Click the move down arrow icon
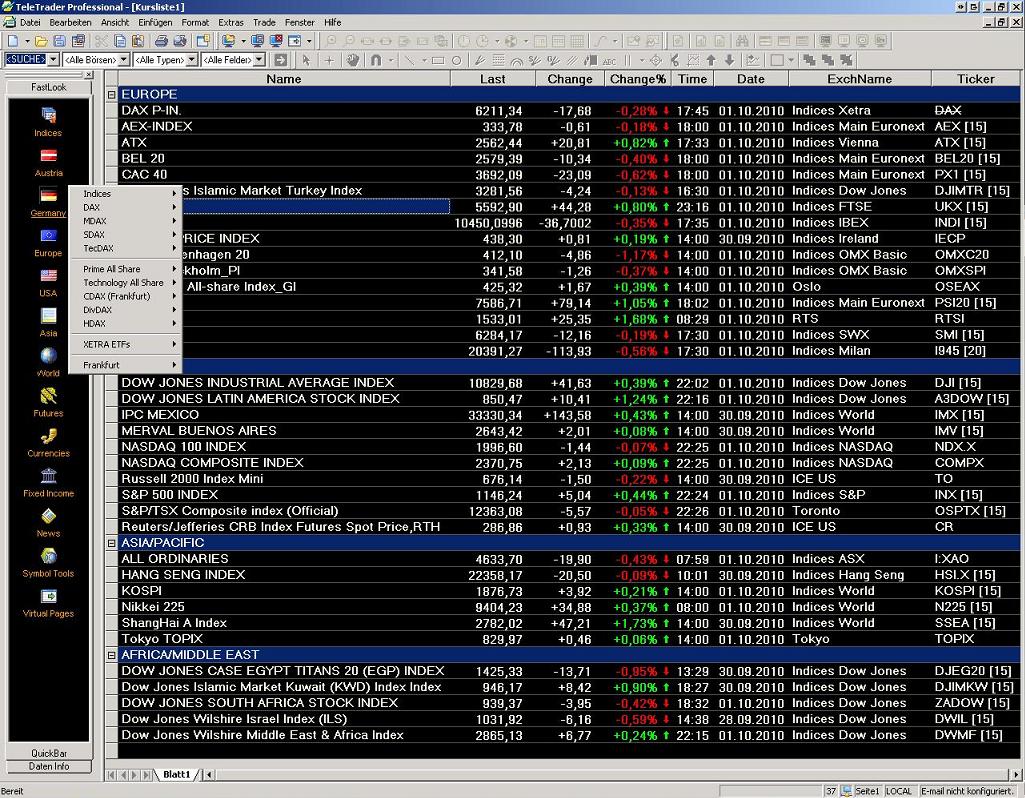This screenshot has height=798, width=1025. pyautogui.click(x=730, y=60)
